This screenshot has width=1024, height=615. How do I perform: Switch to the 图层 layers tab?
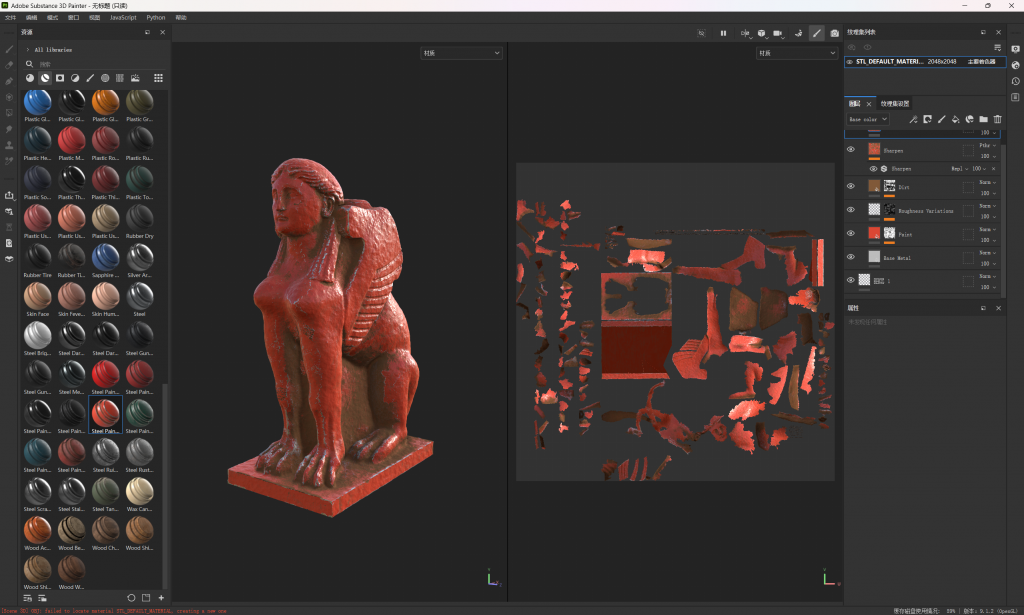pos(854,103)
